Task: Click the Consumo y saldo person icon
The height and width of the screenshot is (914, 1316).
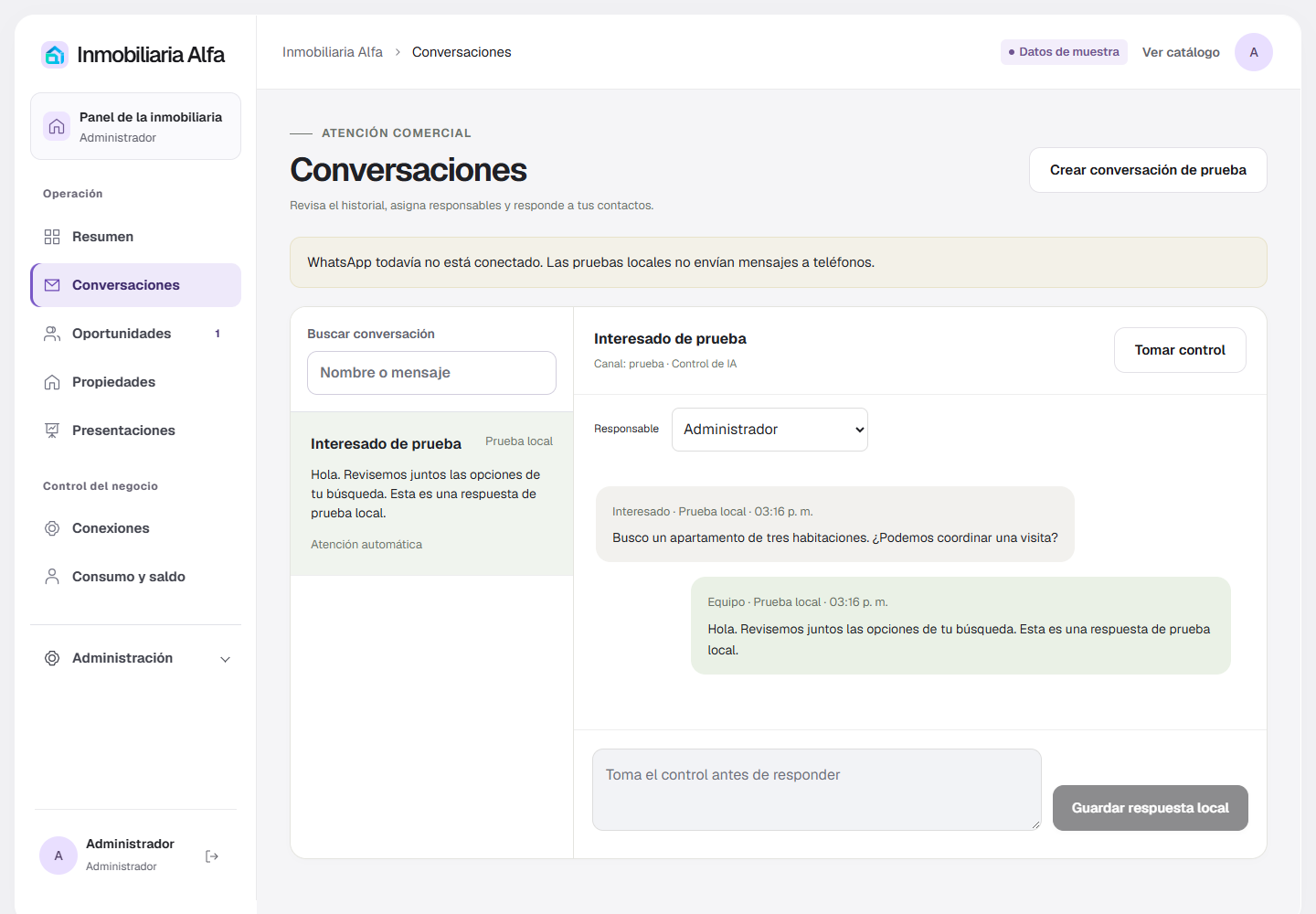Action: tap(52, 577)
